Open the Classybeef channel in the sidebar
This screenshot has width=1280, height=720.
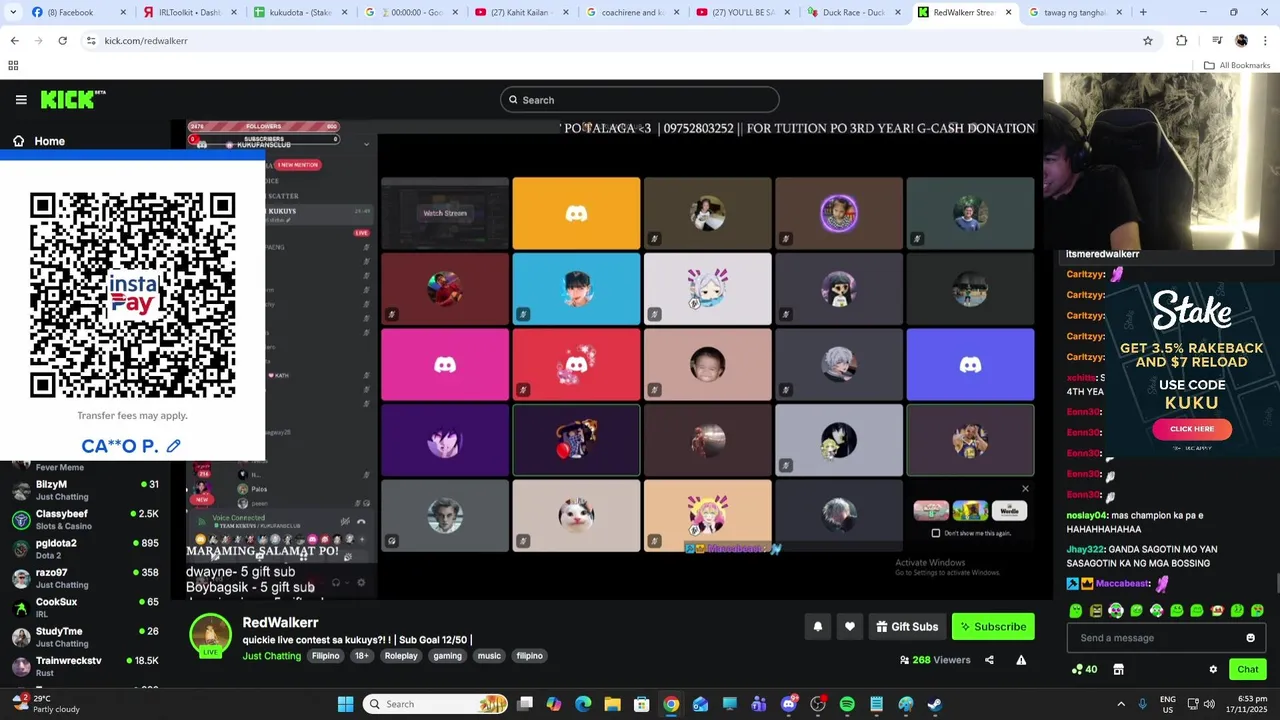tap(85, 519)
